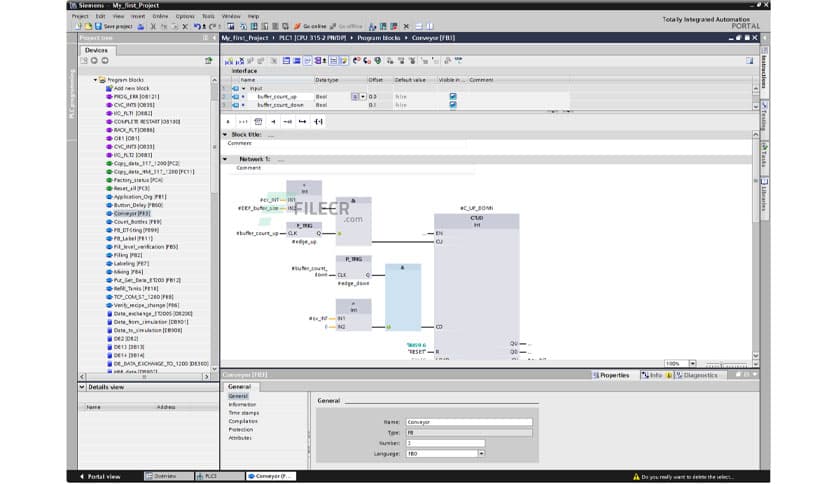The width and height of the screenshot is (836, 484).
Task: Click the Save project button
Action: (114, 26)
